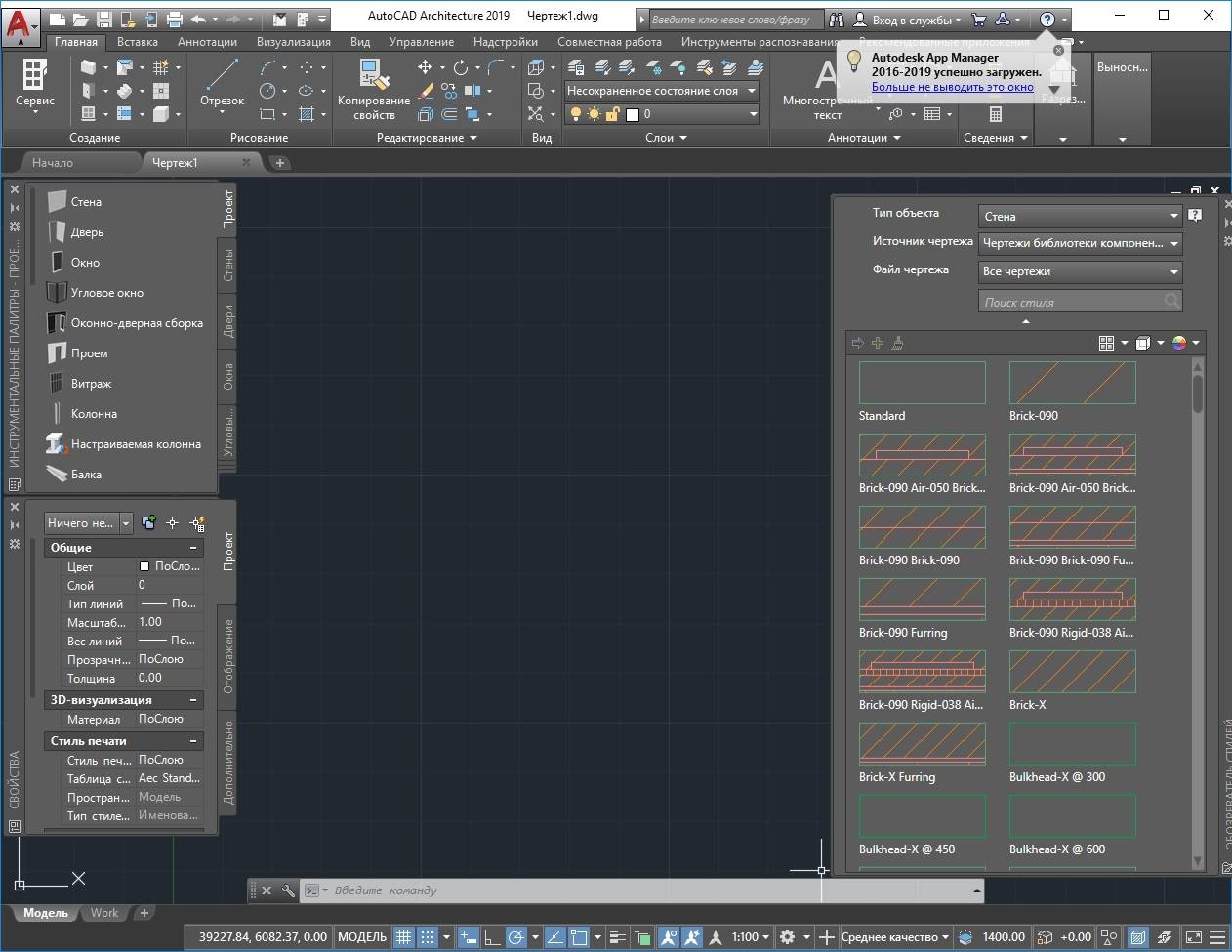Click the Поиск стиля search field

pos(1080,302)
